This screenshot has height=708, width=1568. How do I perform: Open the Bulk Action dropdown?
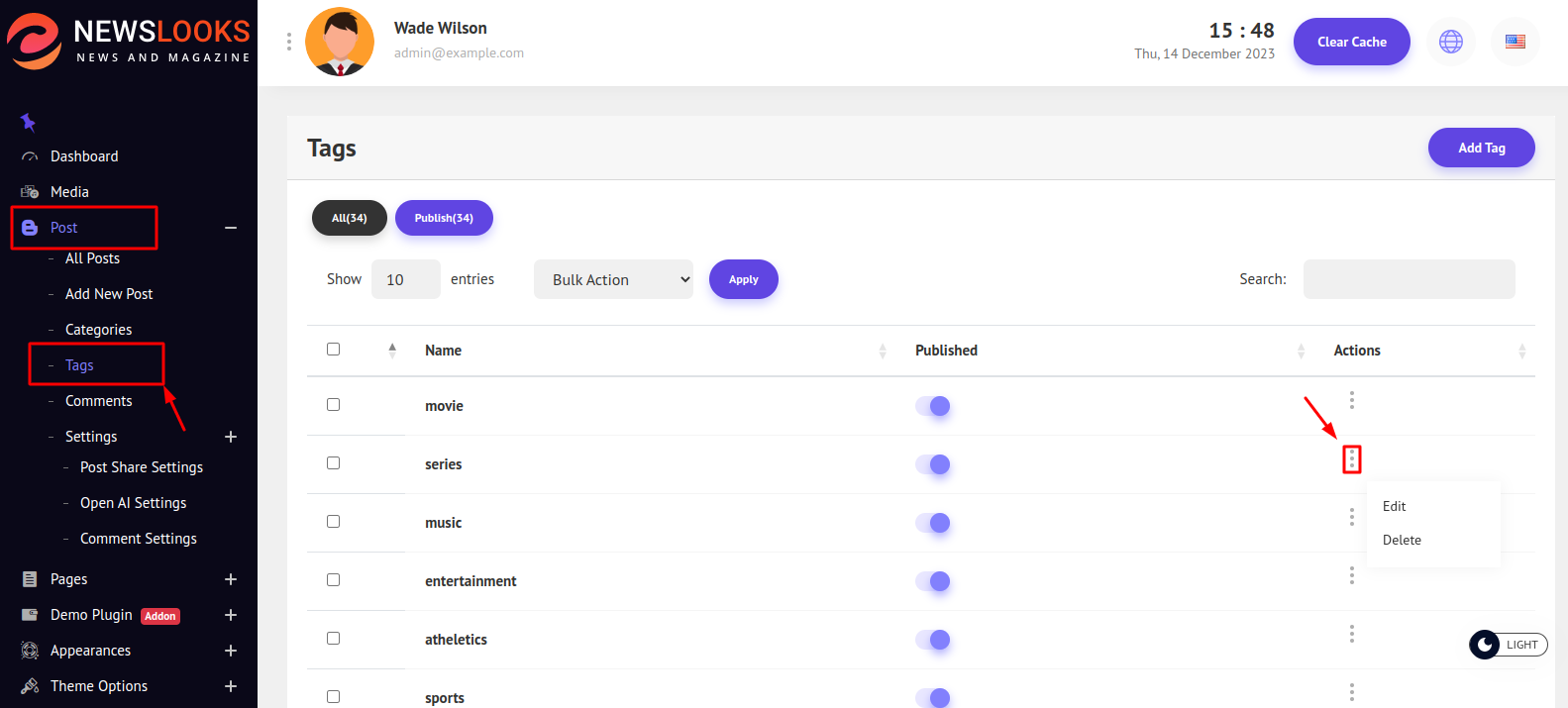click(x=613, y=280)
